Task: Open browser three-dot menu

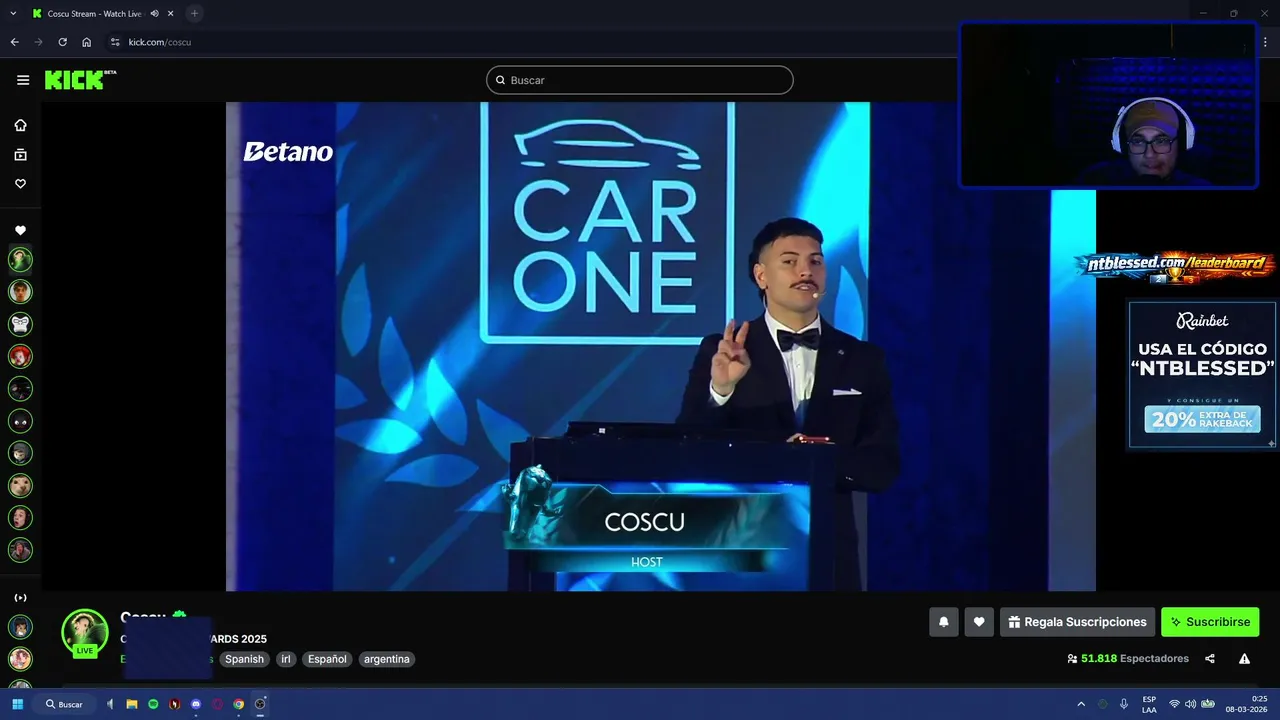Action: [x=1266, y=42]
